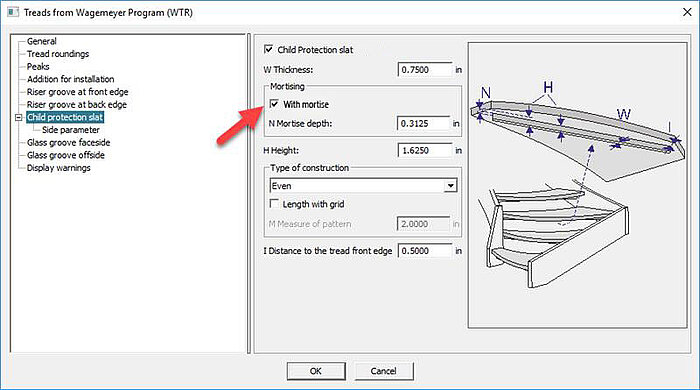Click the dropdown arrow beside Even
This screenshot has width=700, height=390.
tap(451, 186)
